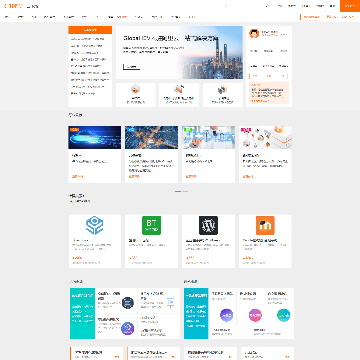
Task: Click the outlined button on the city banner
Action: point(131,67)
